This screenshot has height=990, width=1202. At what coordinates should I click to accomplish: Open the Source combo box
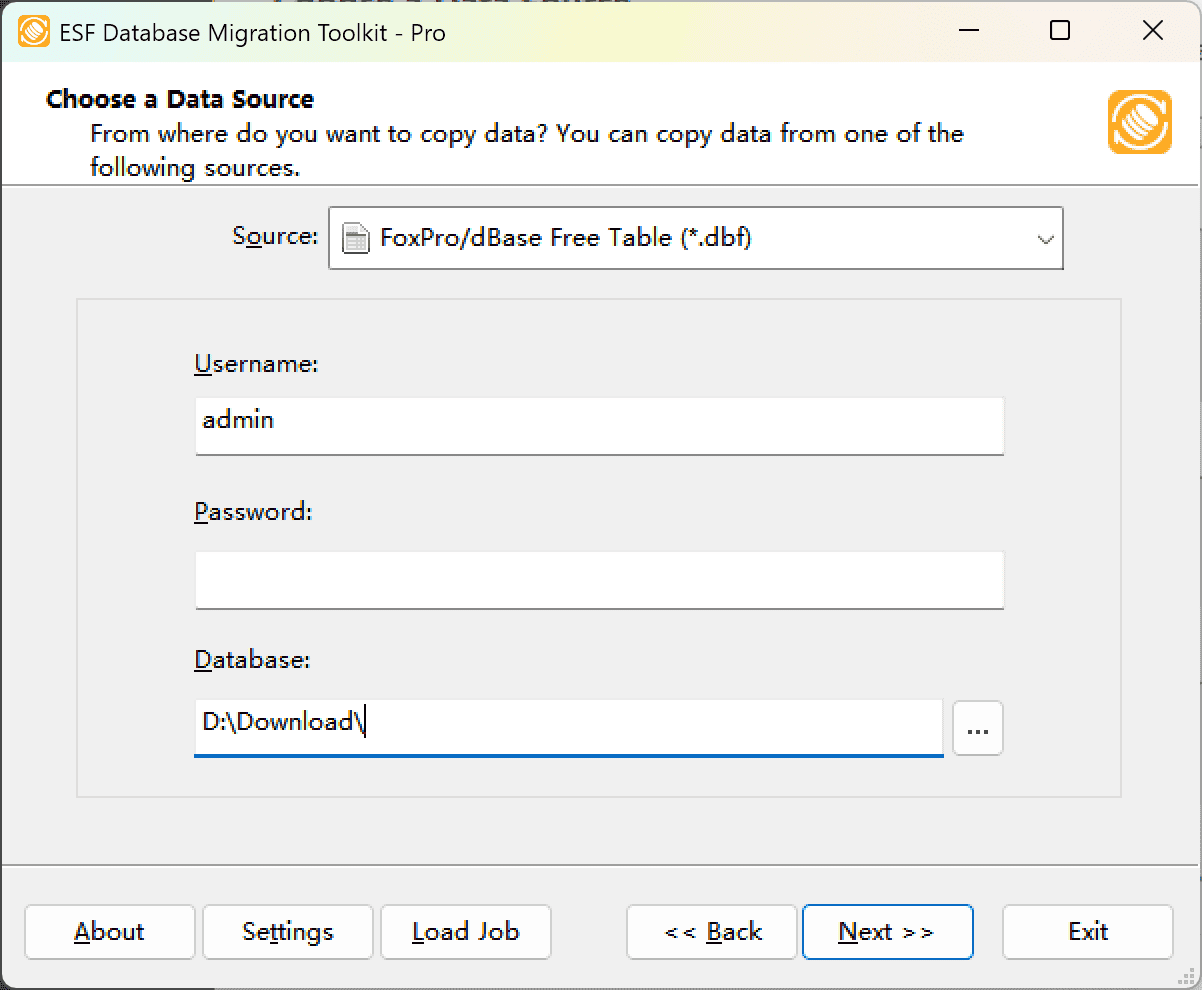(x=695, y=238)
